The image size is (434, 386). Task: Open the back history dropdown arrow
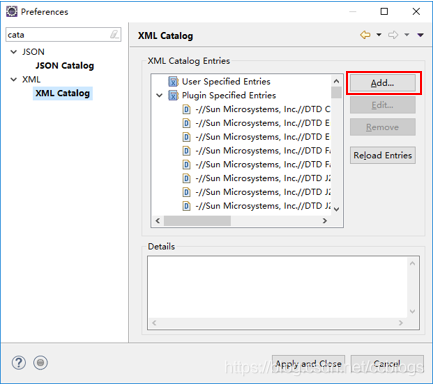(x=379, y=35)
